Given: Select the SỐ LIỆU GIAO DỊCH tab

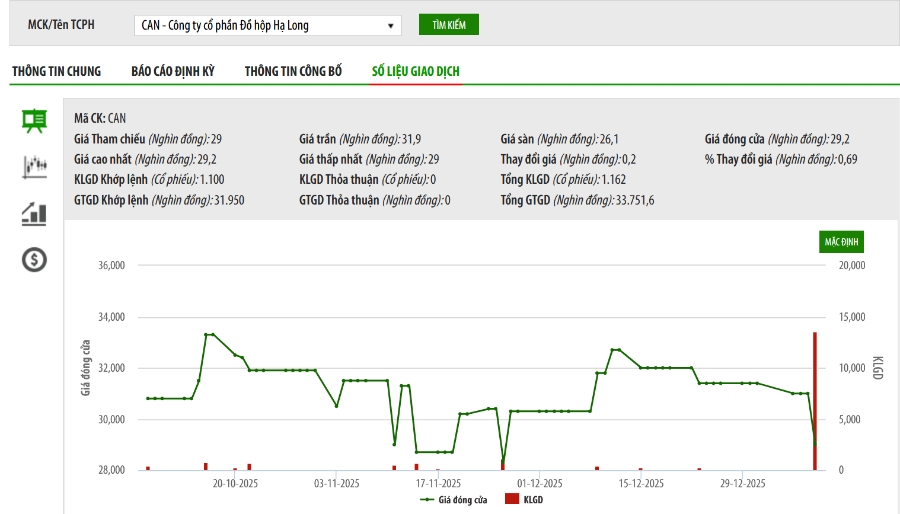Looking at the screenshot, I should pyautogui.click(x=415, y=71).
